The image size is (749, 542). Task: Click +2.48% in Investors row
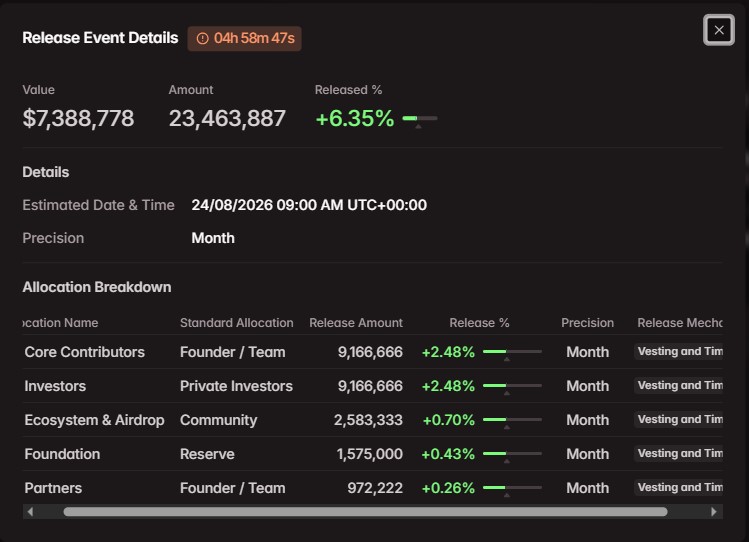tap(448, 386)
